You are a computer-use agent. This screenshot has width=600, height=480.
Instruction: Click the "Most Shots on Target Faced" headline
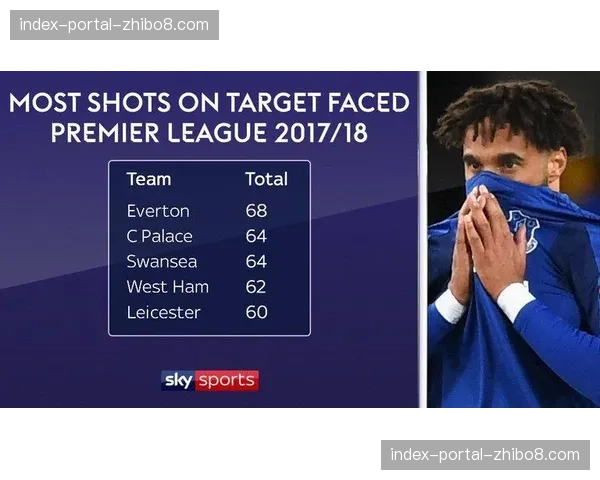coord(209,103)
